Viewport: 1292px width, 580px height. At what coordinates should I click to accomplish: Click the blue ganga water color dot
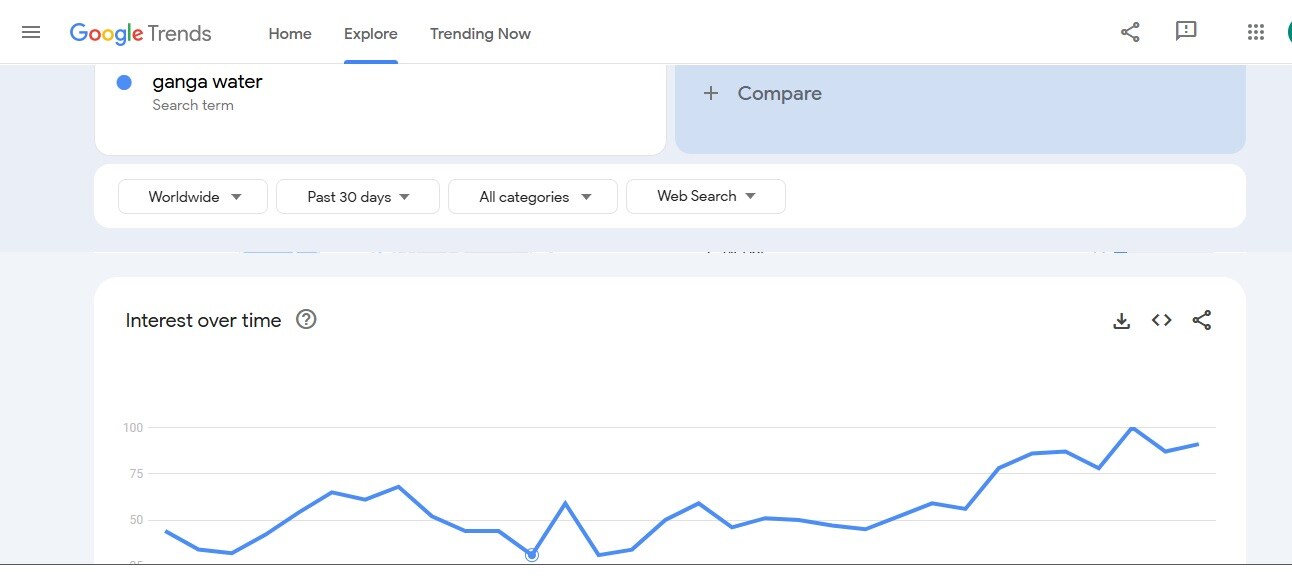click(x=124, y=83)
